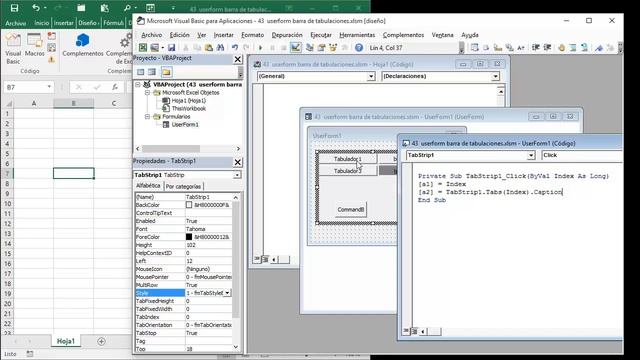Screen dimensions: 640x360
Task: Open the Depuración menu
Action: [x=287, y=35]
